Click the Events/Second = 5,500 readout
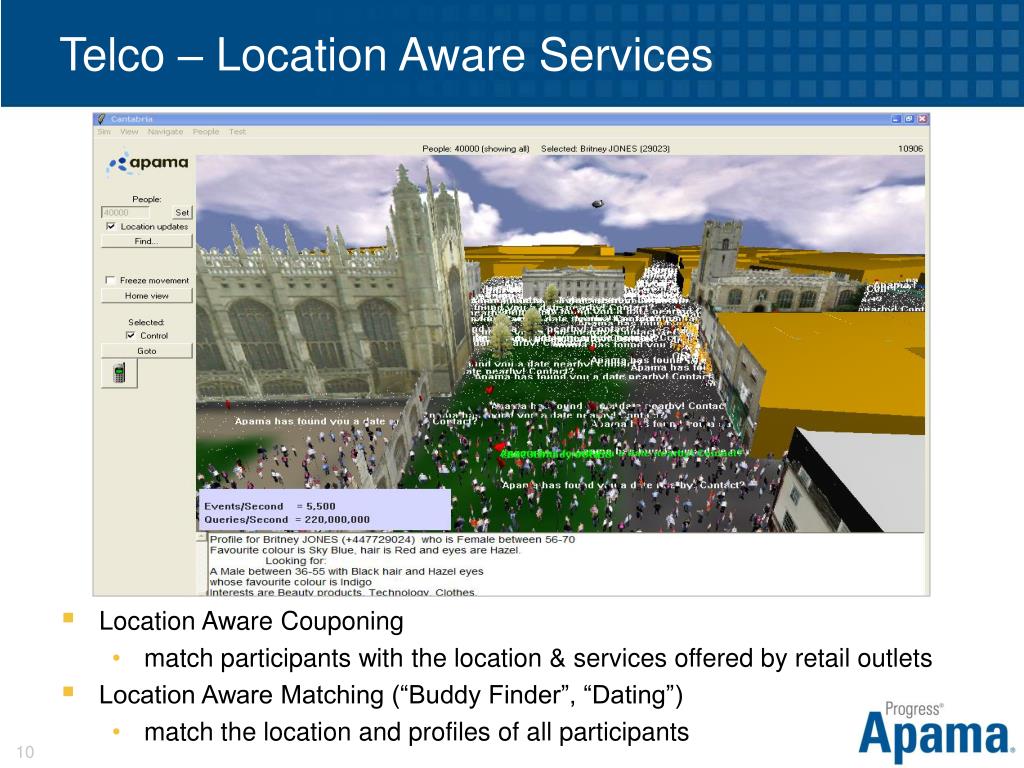The image size is (1024, 768). click(270, 506)
